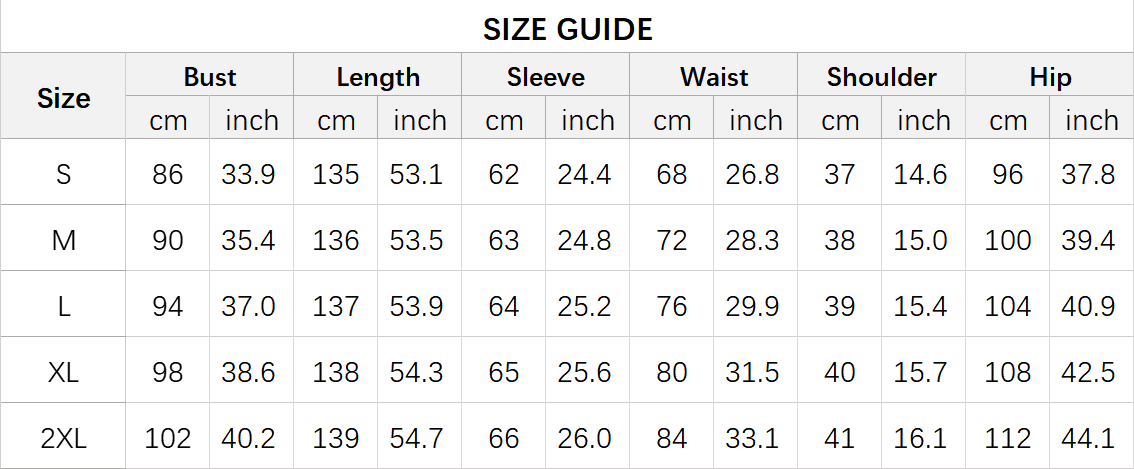Click the length value 53.5 for size M

click(x=416, y=240)
